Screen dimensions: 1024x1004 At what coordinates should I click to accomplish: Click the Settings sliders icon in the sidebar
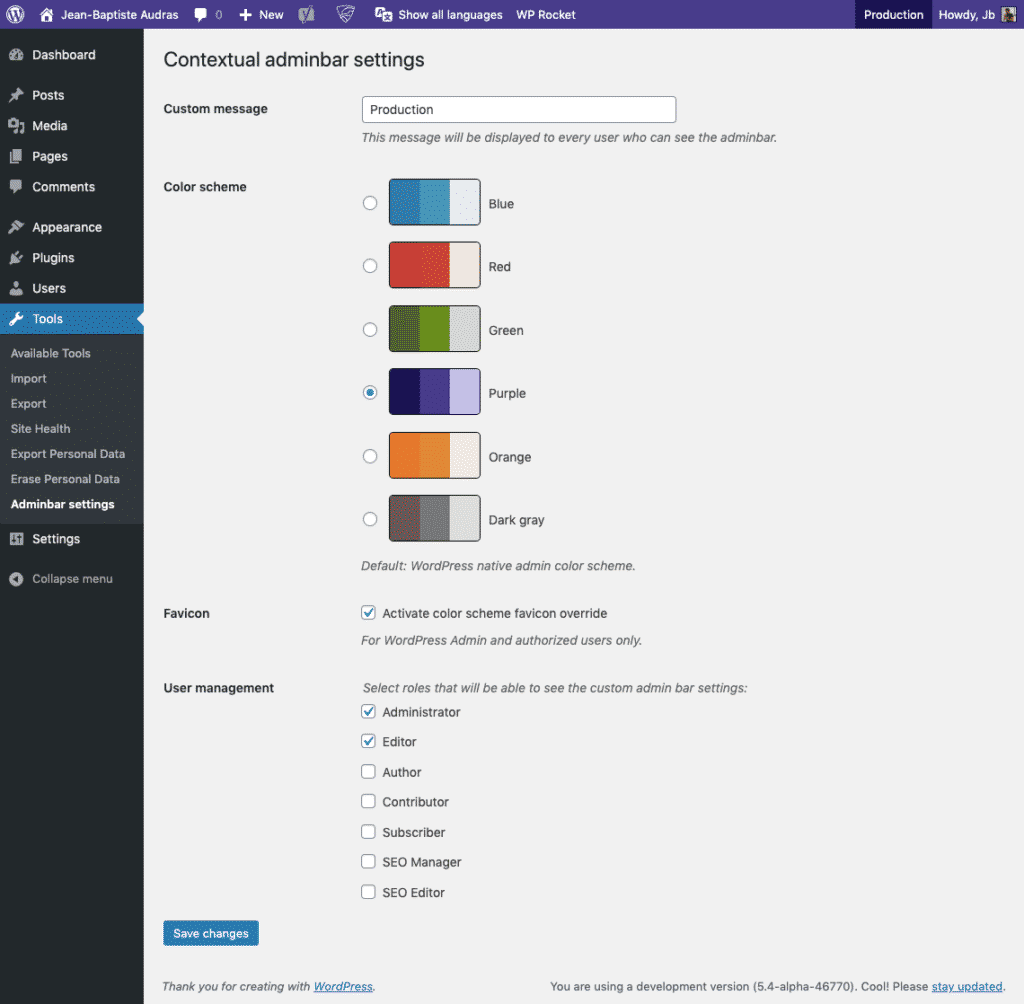pos(16,539)
